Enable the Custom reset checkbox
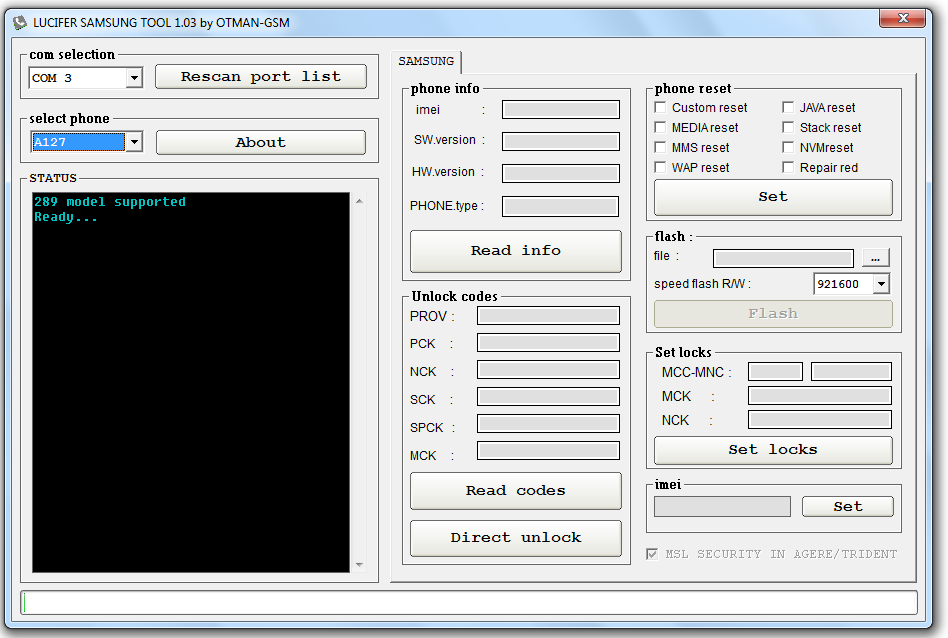Viewport: 948px width, 638px height. [660, 107]
